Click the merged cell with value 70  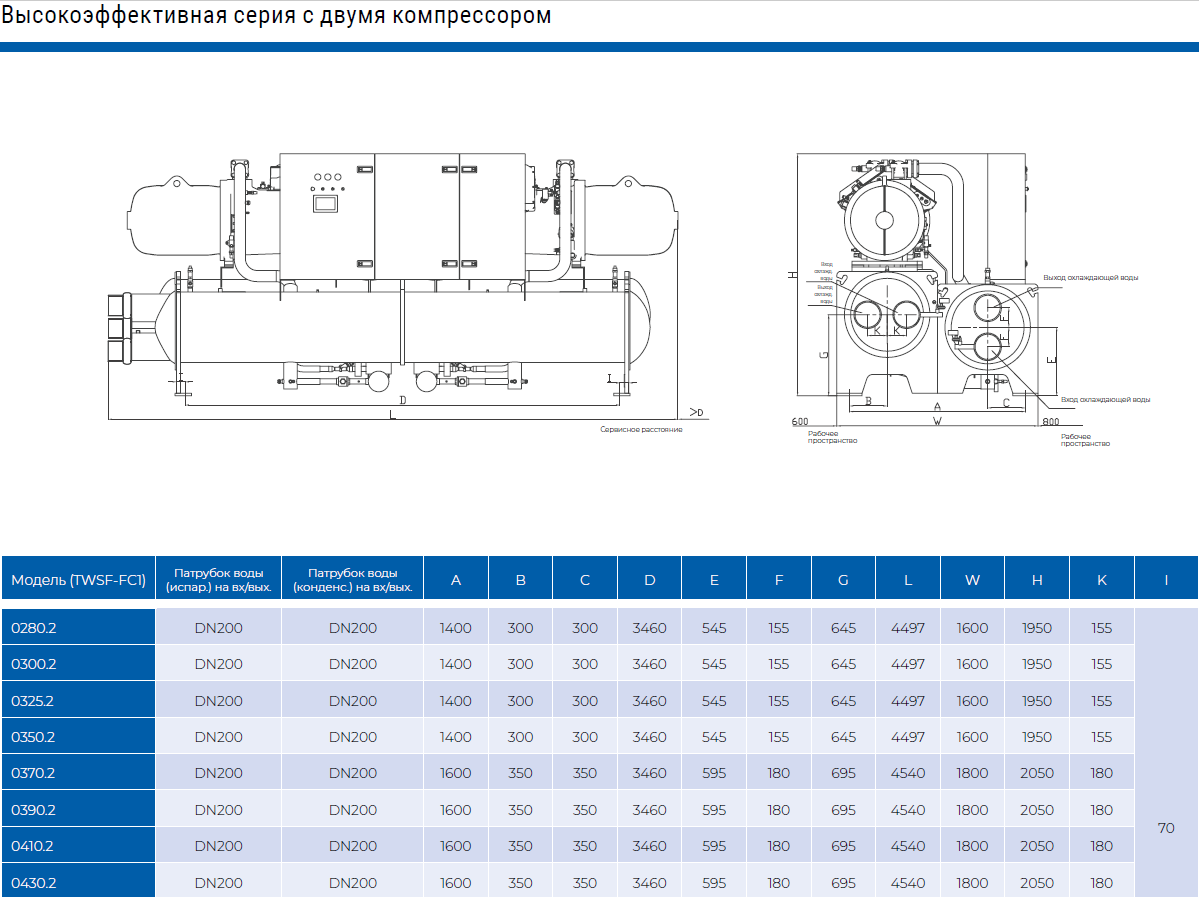pyautogui.click(x=1166, y=828)
